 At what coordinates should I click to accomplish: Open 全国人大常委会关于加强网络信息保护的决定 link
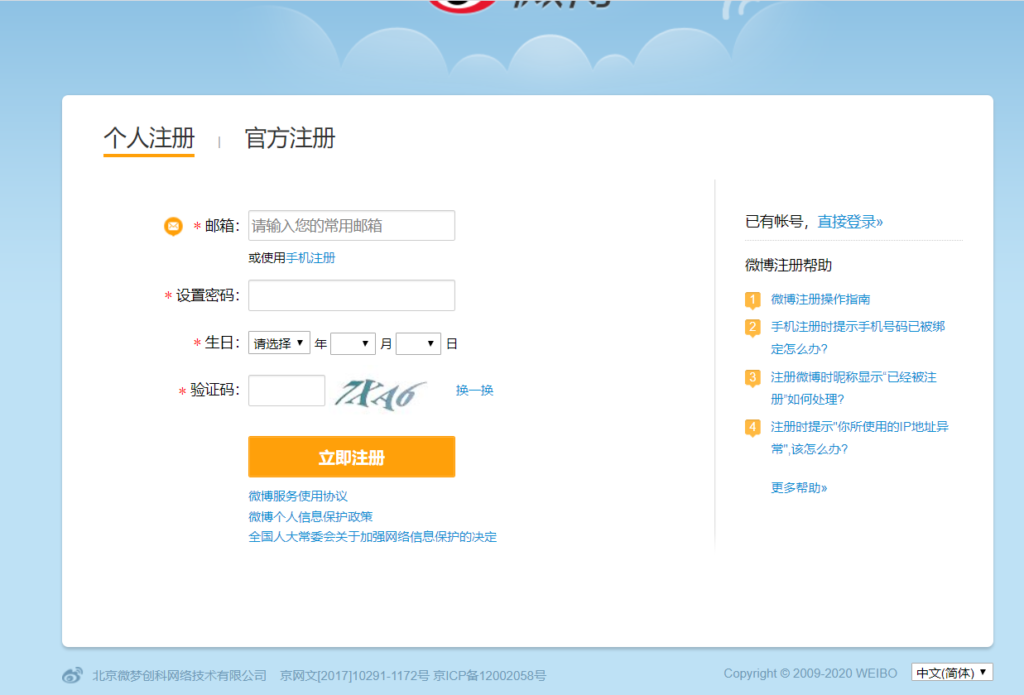pos(372,537)
